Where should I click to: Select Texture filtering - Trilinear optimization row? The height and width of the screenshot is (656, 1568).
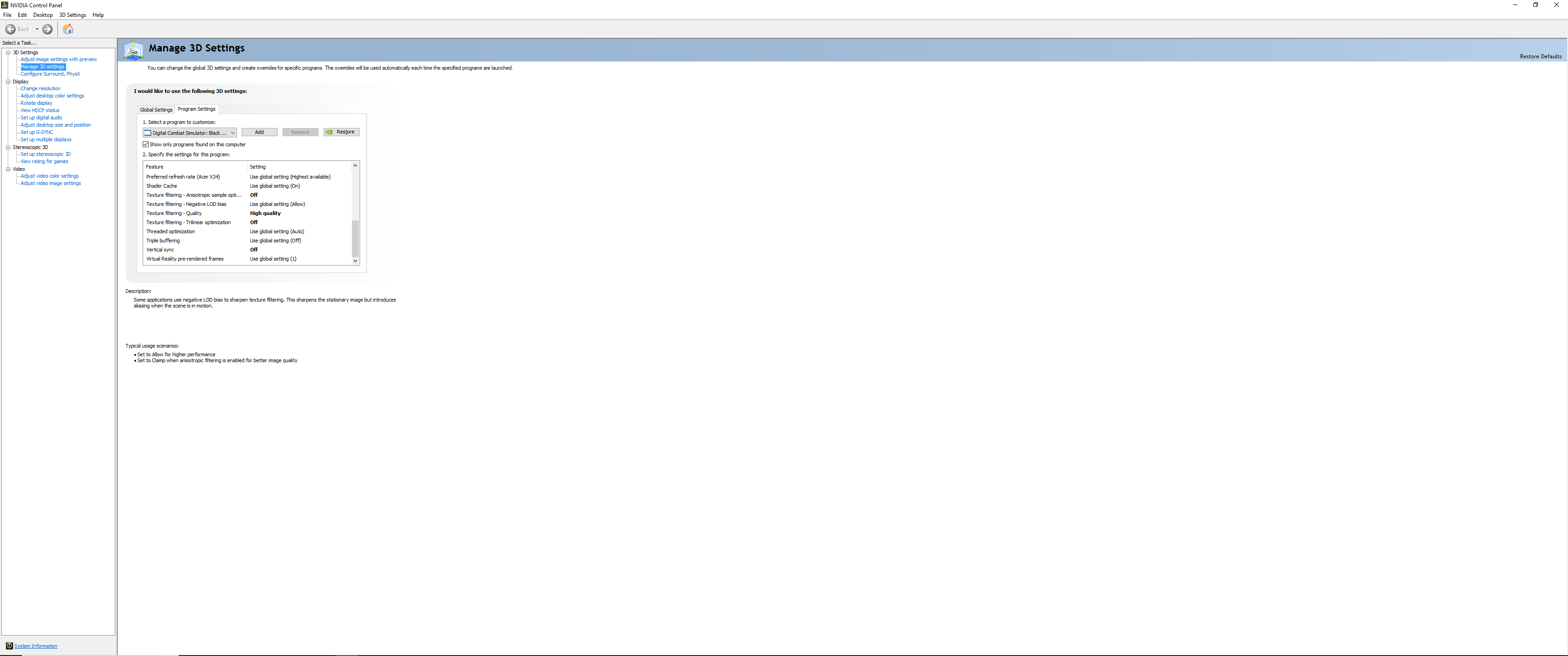click(248, 223)
